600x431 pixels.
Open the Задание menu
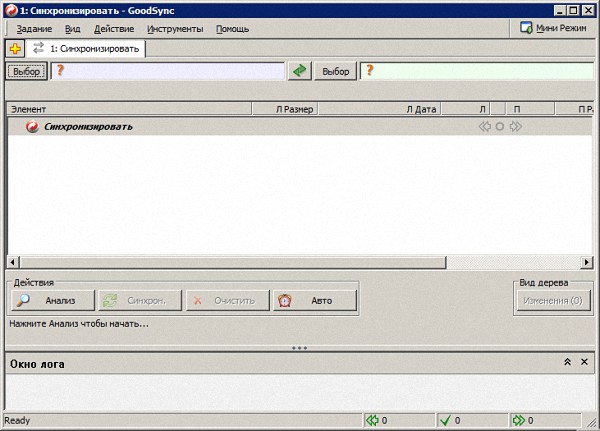(x=34, y=29)
